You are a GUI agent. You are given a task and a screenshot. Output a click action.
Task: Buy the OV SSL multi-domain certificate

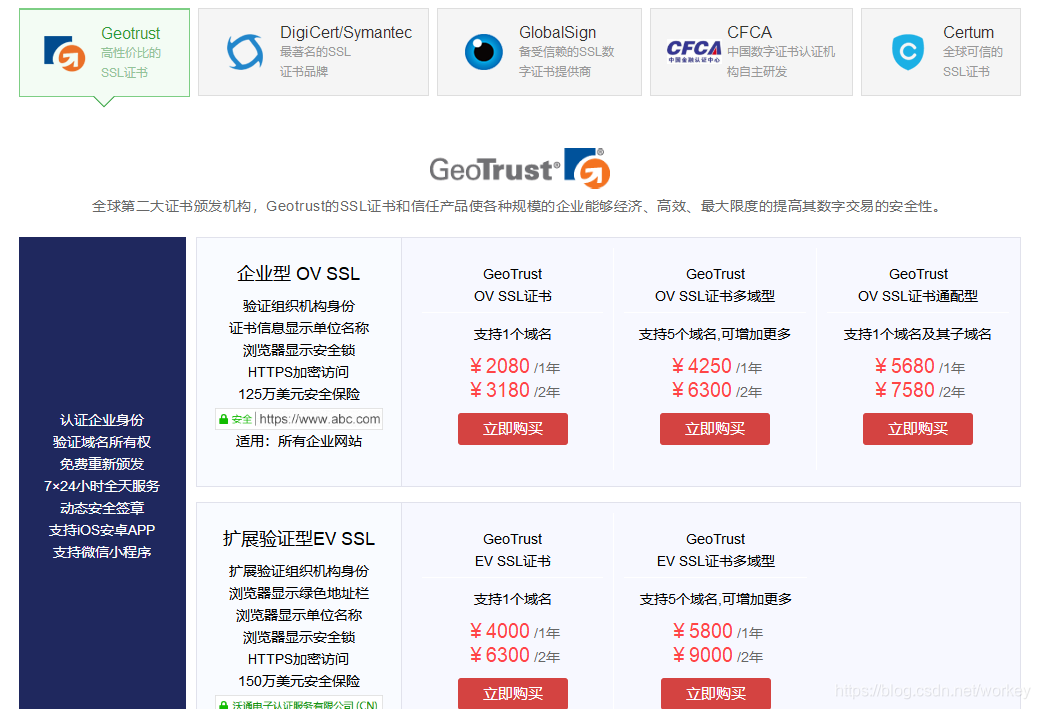[x=715, y=429]
